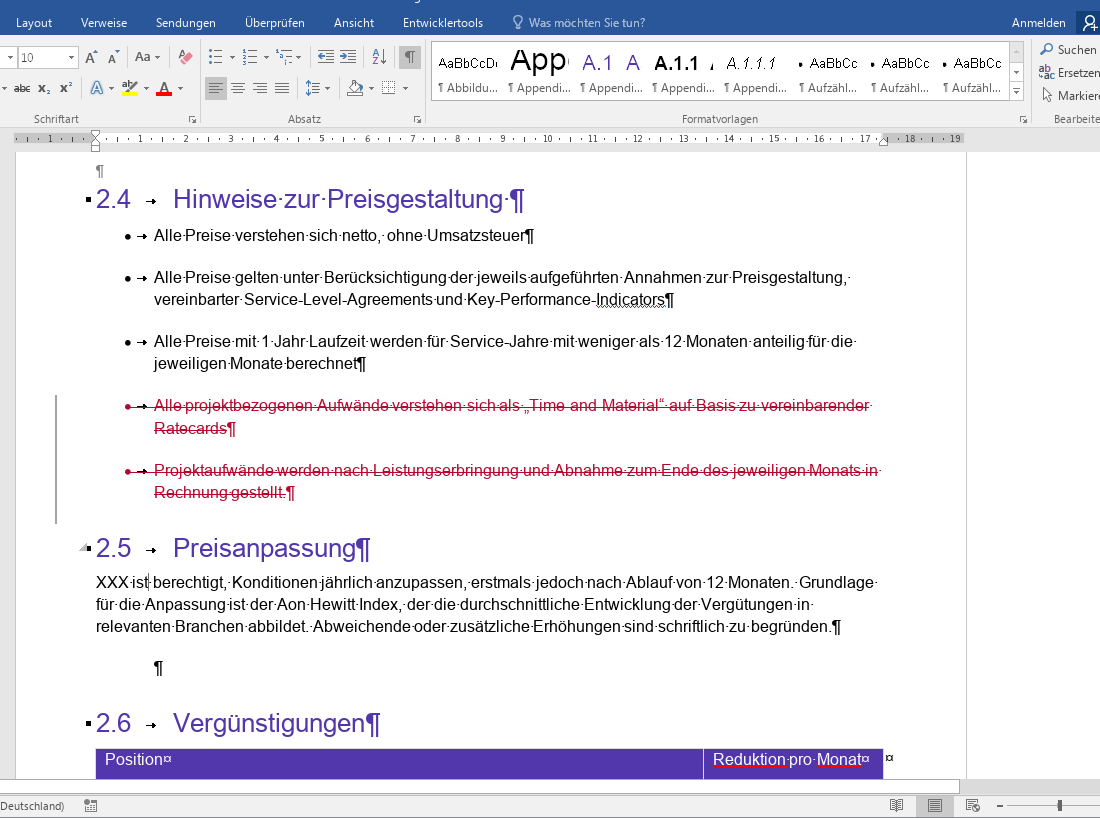Screen dimensions: 1100x818
Task: Open line and paragraph spacing options
Action: [317, 88]
